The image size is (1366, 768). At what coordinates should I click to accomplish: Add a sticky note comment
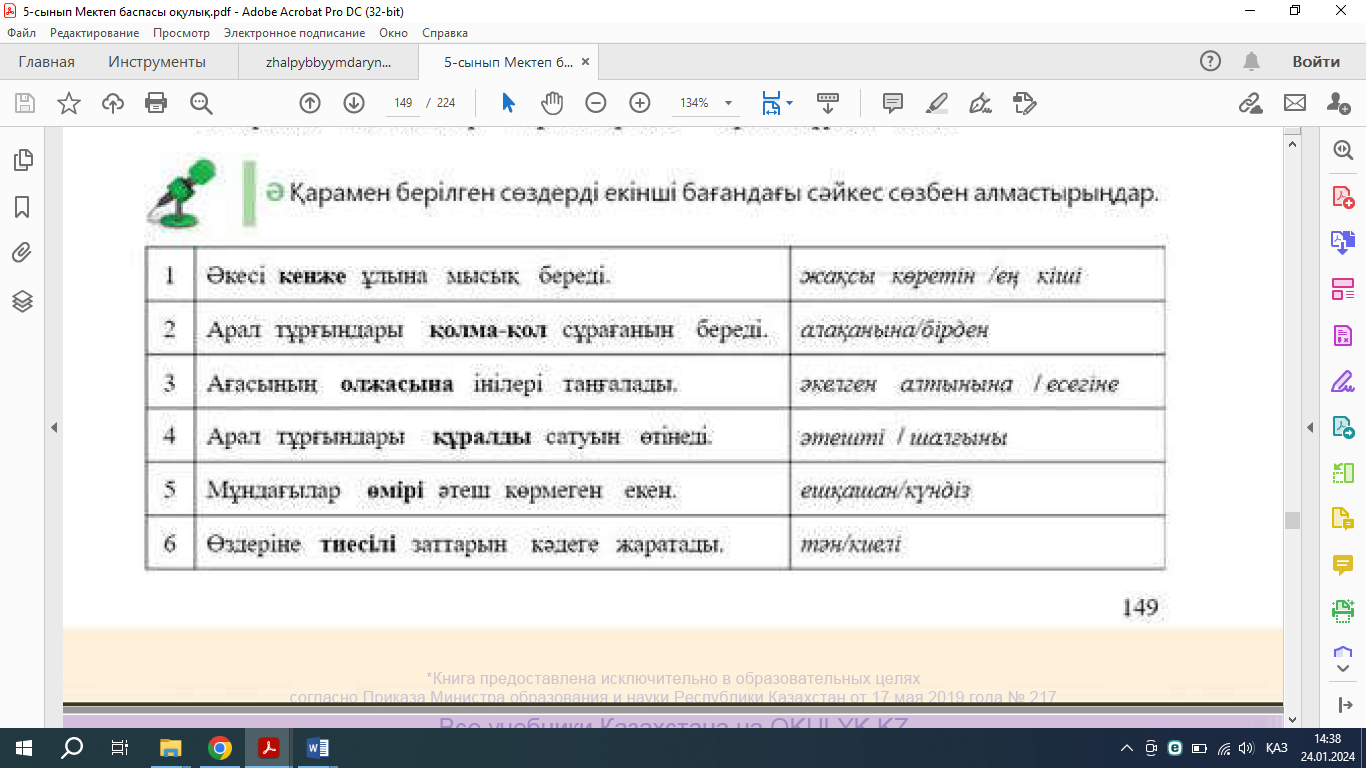[x=892, y=103]
